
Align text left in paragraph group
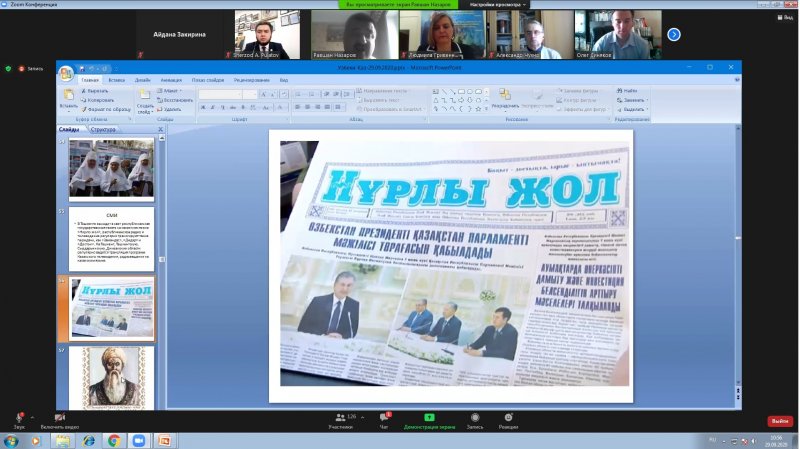297,107
